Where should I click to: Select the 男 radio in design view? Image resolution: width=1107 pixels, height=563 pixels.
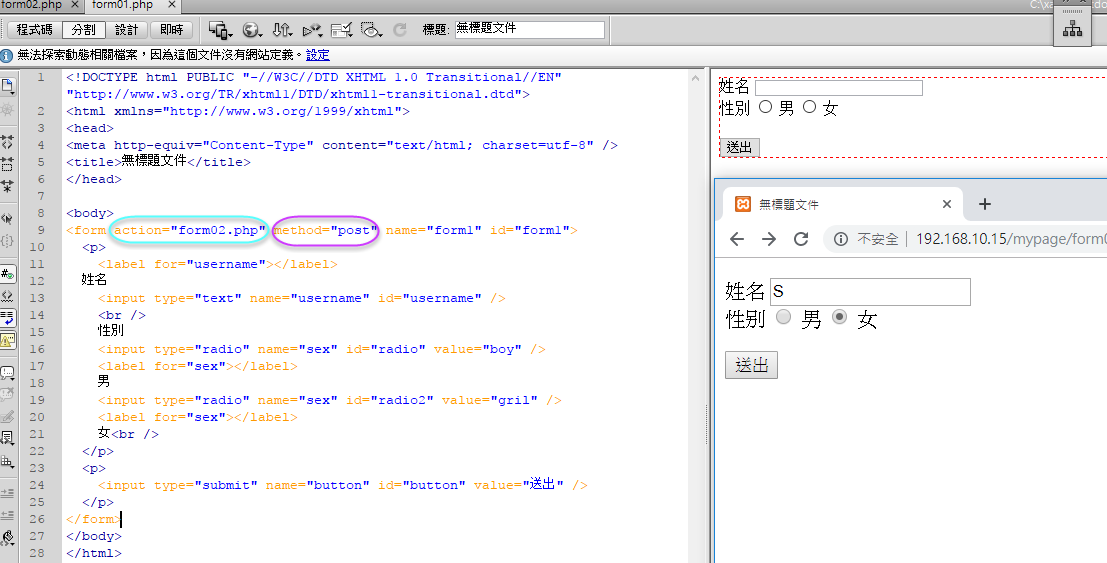[766, 107]
